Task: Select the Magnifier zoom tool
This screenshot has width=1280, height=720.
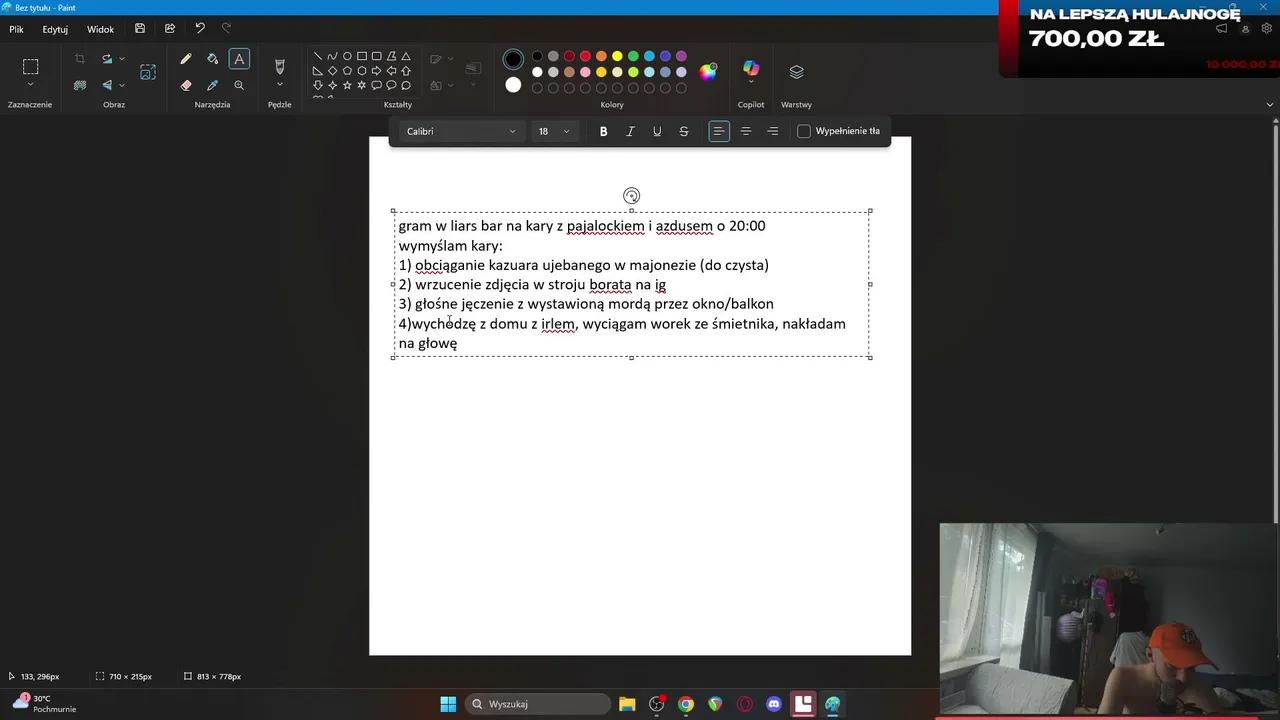Action: tap(239, 85)
